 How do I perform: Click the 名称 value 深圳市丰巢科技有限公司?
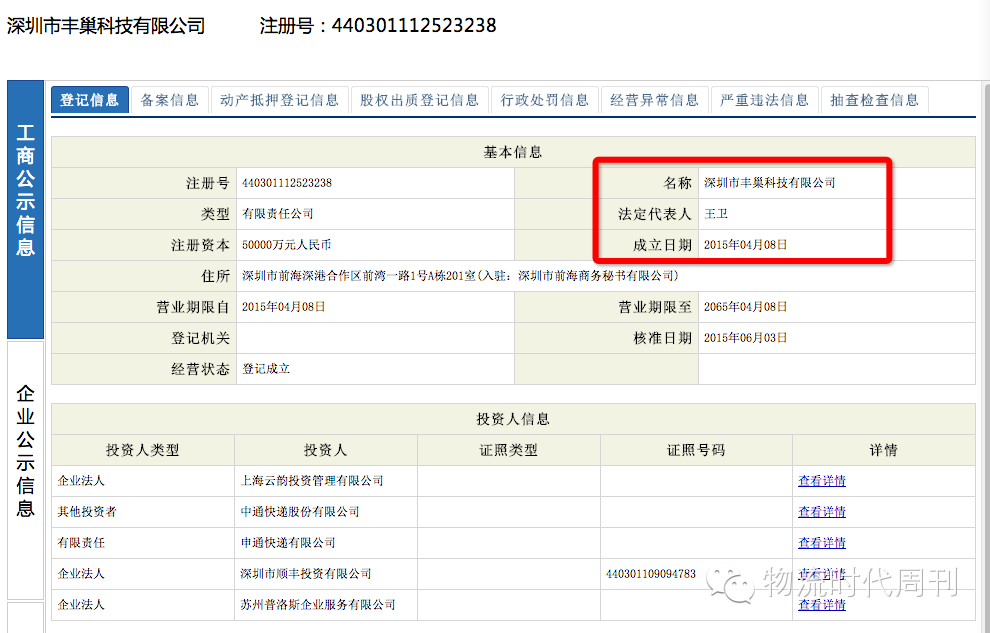(x=770, y=183)
